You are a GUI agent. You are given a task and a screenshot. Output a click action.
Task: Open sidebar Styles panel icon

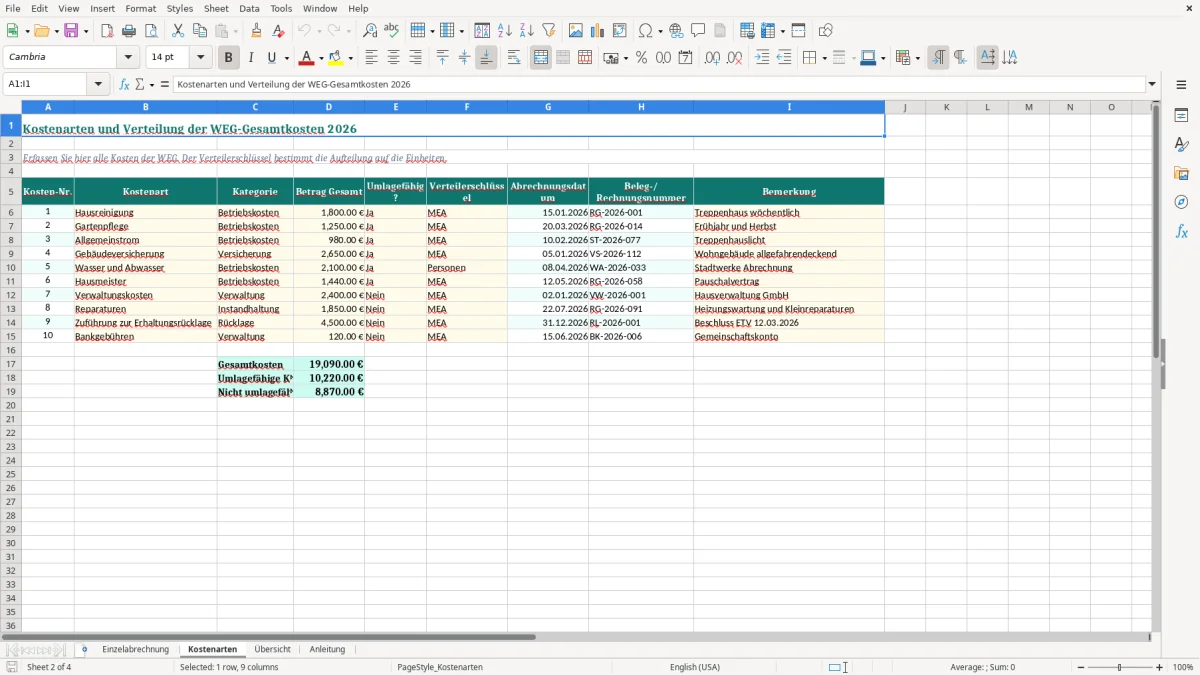(1181, 145)
